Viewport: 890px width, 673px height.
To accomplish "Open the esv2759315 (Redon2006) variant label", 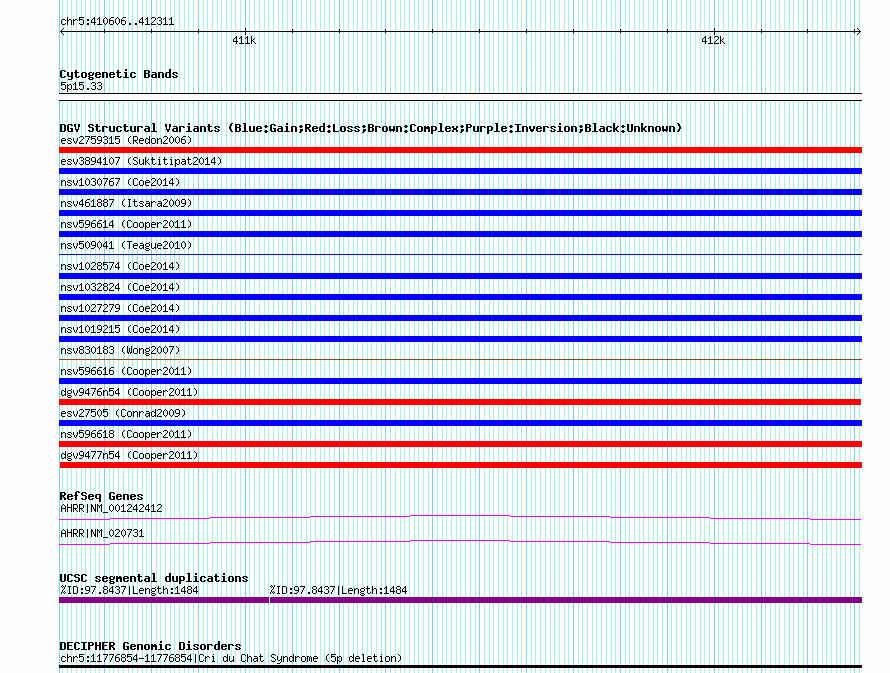I will 126,140.
